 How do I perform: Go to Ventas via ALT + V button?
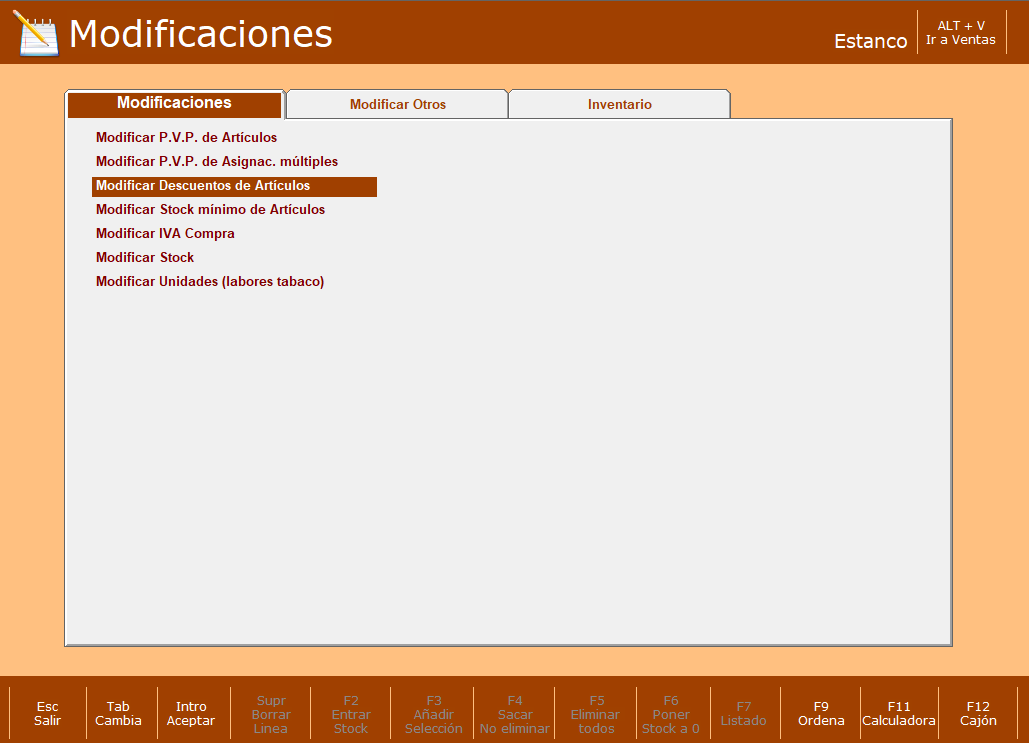(961, 33)
